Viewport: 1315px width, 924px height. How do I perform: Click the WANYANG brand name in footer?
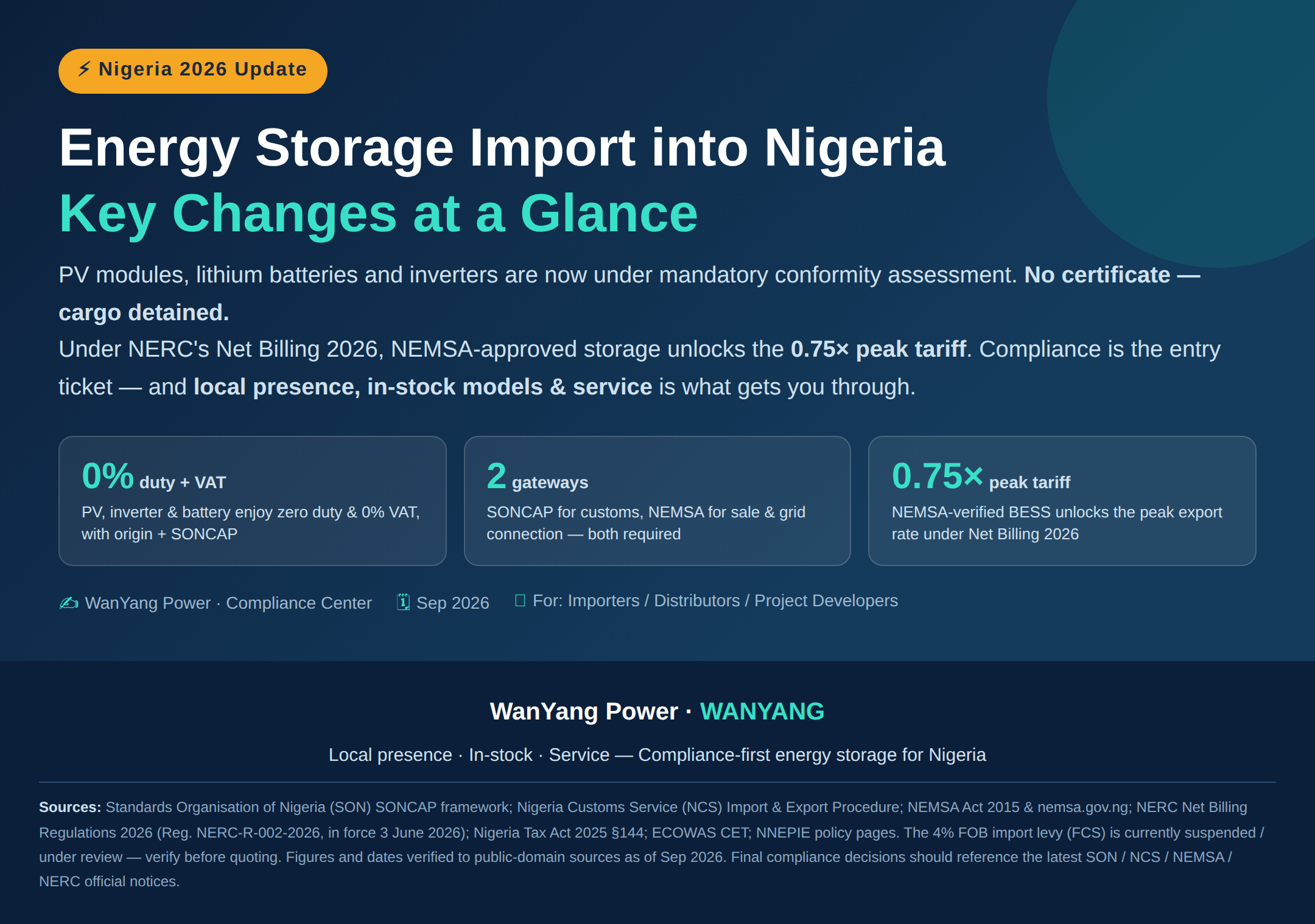pos(762,711)
